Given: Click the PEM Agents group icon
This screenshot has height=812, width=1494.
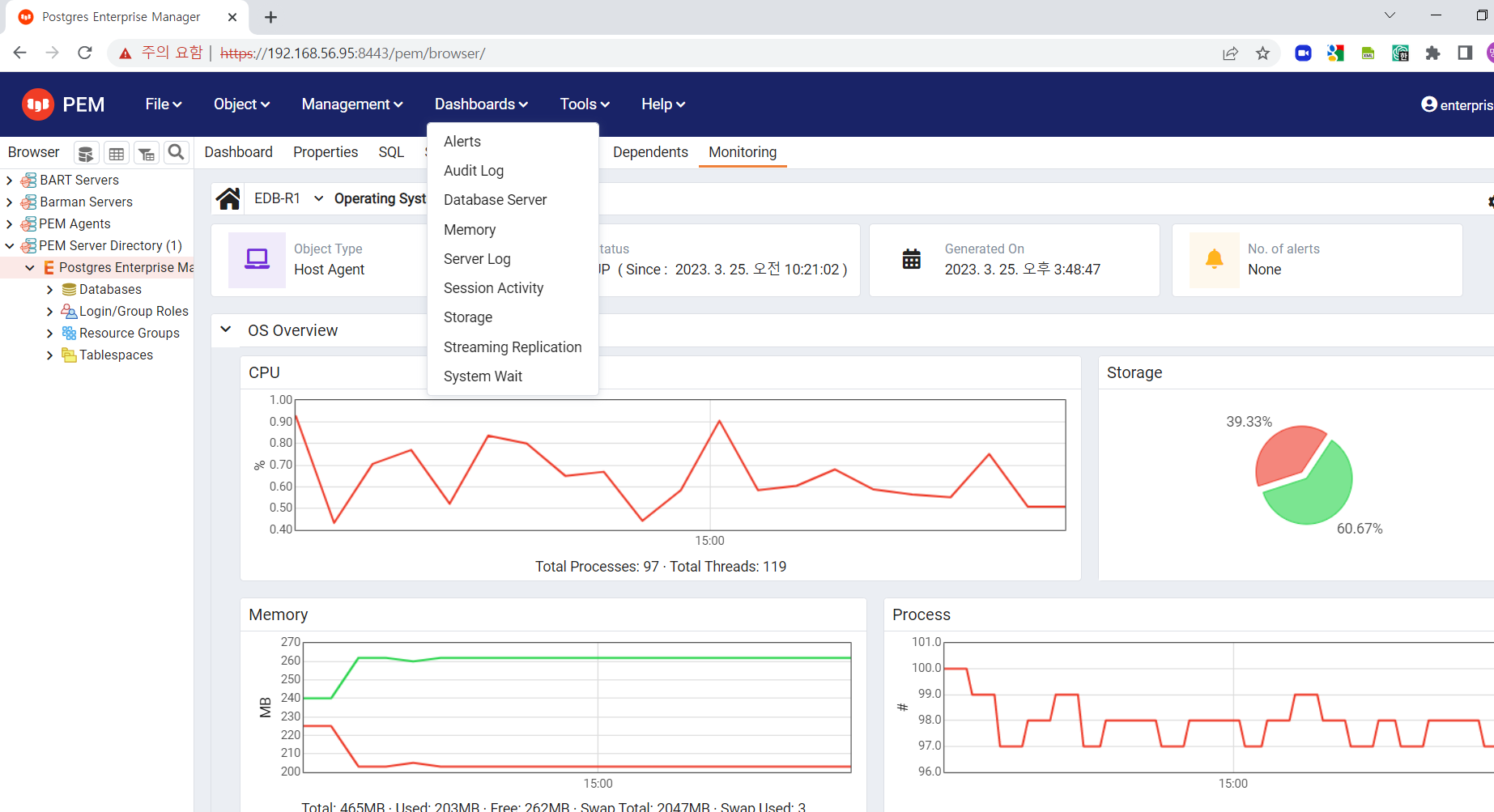Looking at the screenshot, I should point(29,223).
